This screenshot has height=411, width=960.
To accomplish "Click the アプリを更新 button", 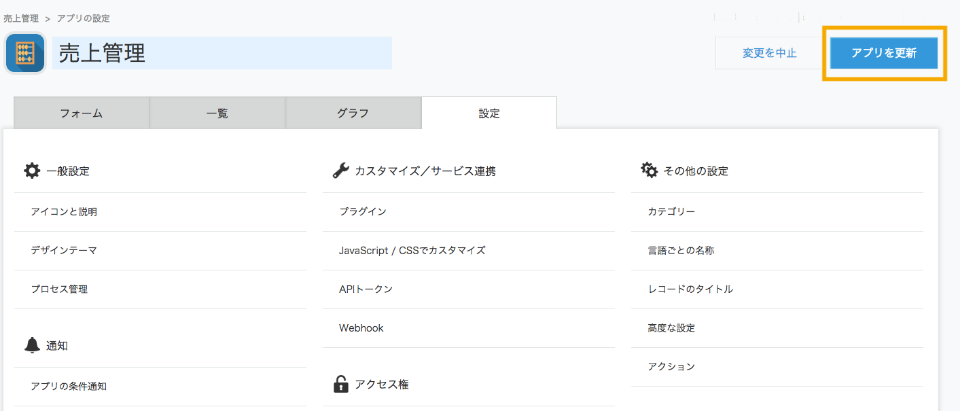I will [883, 53].
